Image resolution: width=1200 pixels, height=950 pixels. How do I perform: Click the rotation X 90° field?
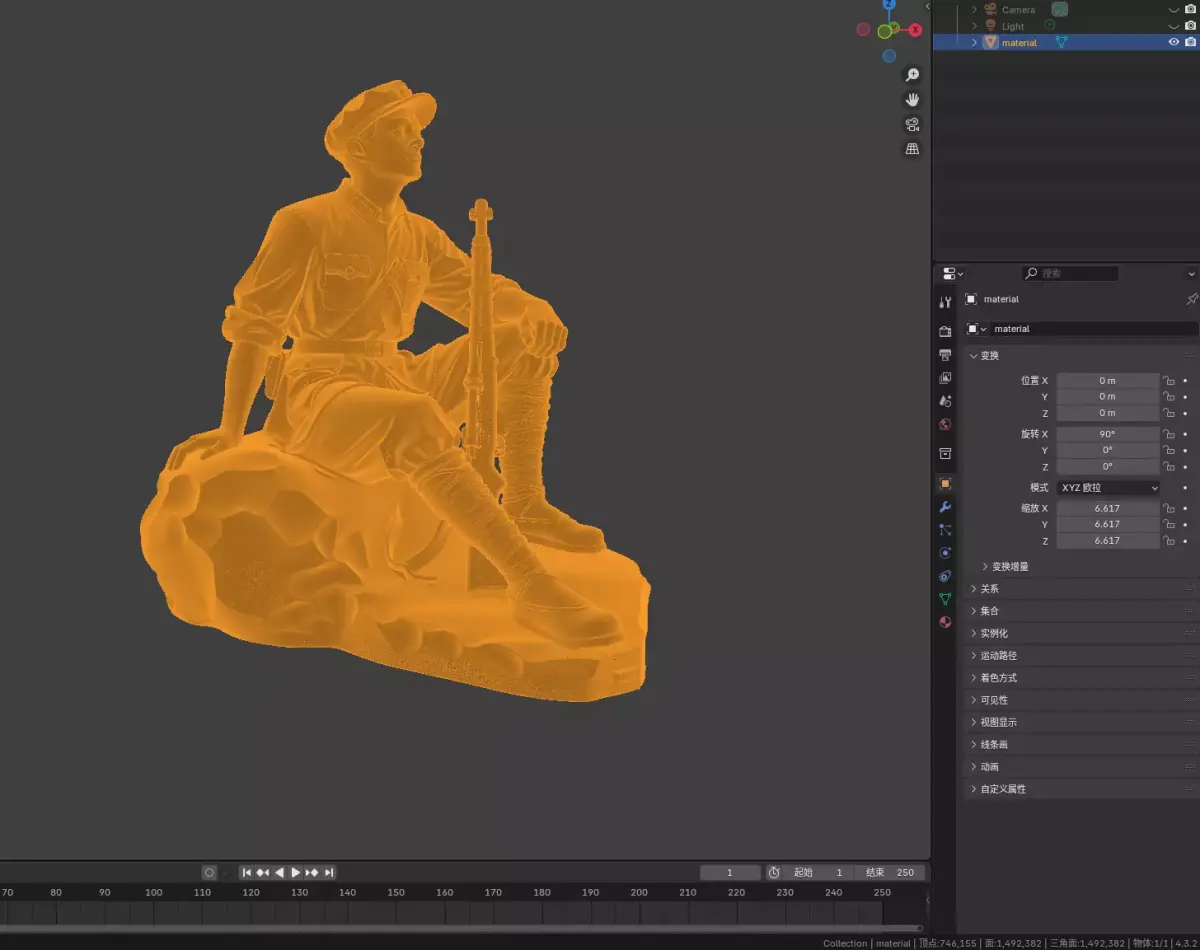pyautogui.click(x=1108, y=434)
